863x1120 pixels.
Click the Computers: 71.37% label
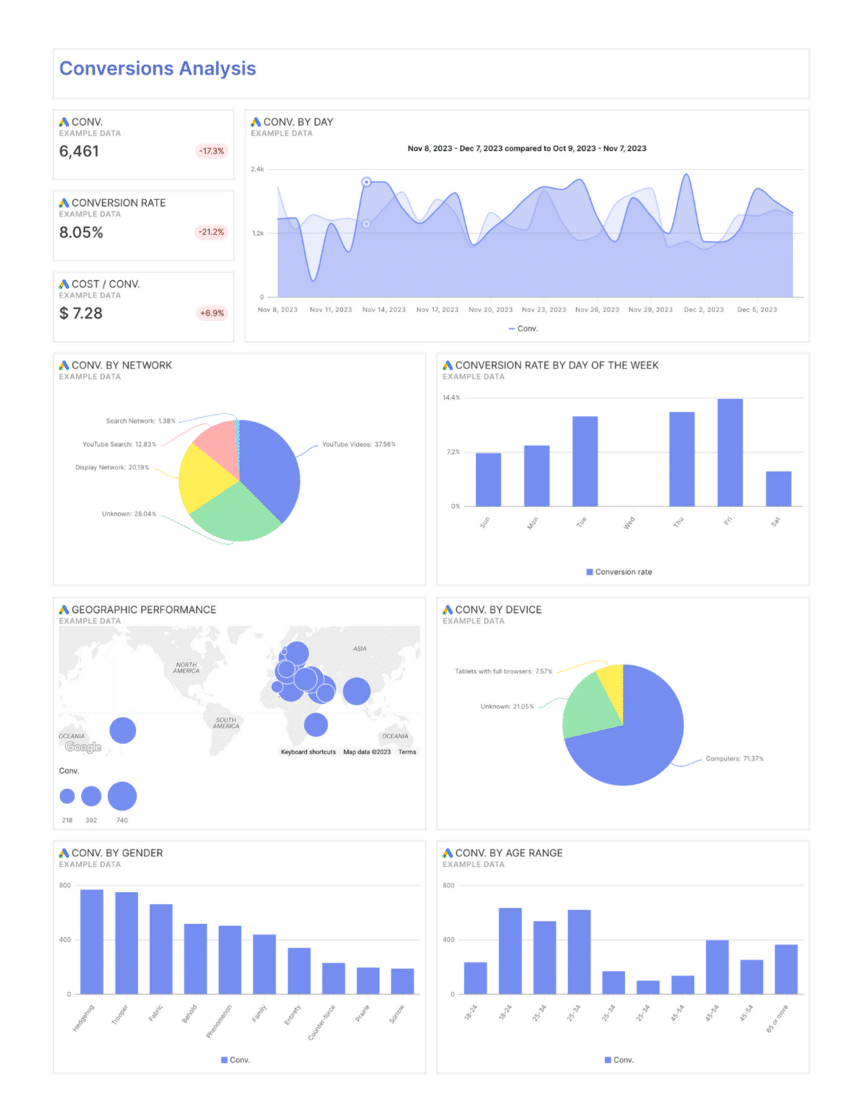[734, 759]
